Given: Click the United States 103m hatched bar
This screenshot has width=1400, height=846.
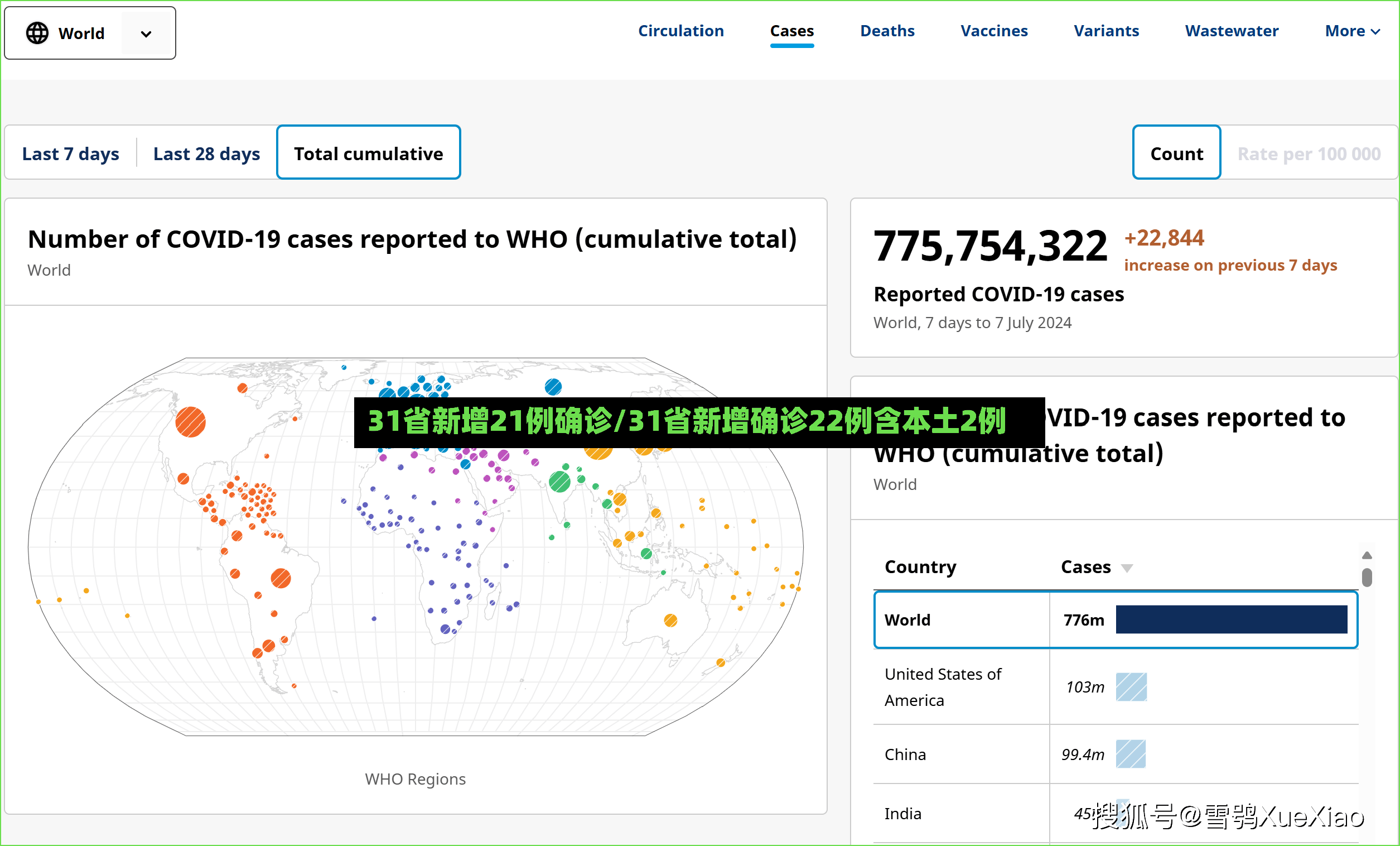Looking at the screenshot, I should click(1131, 687).
